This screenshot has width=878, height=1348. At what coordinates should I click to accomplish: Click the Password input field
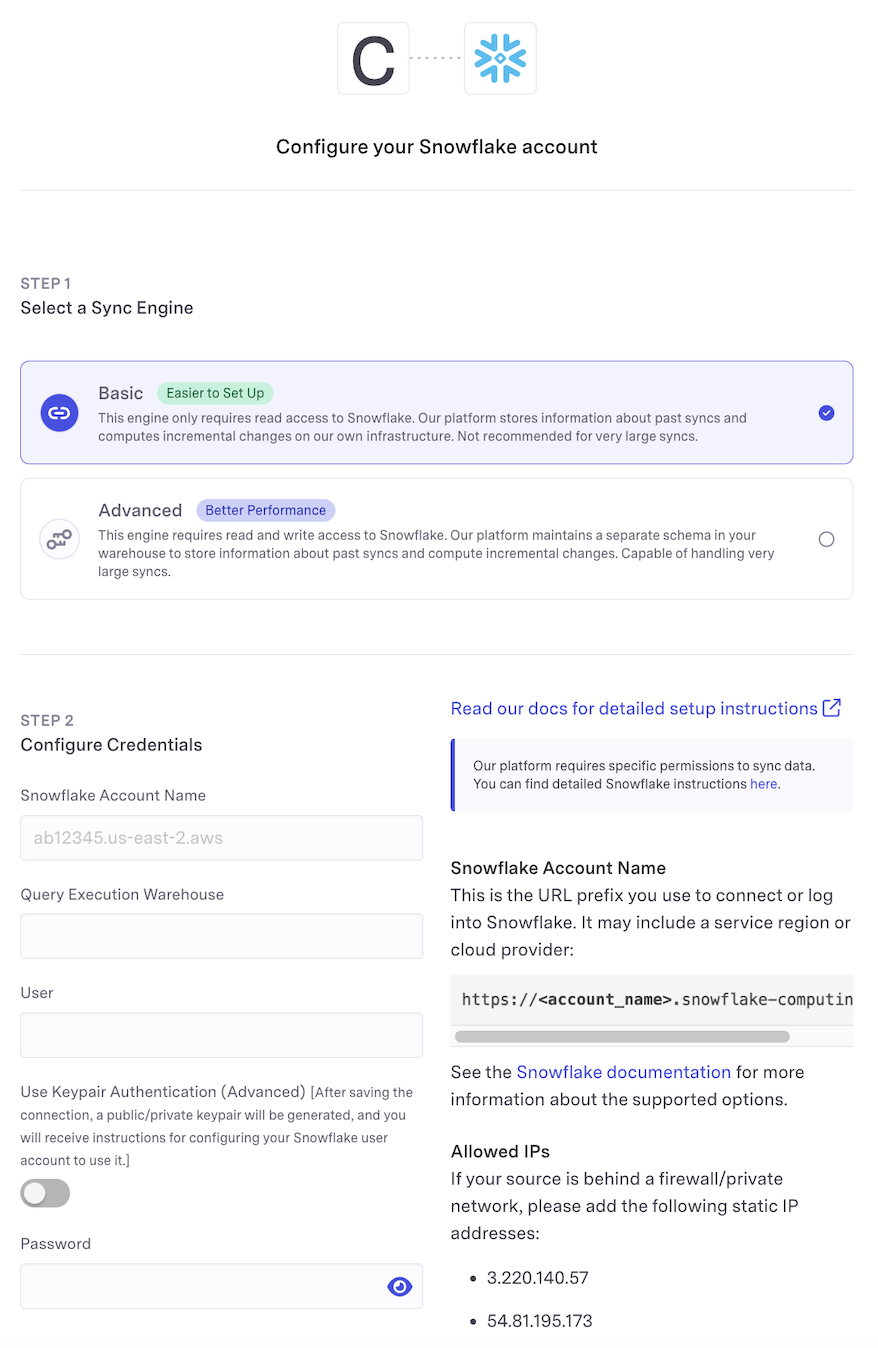(200, 1286)
